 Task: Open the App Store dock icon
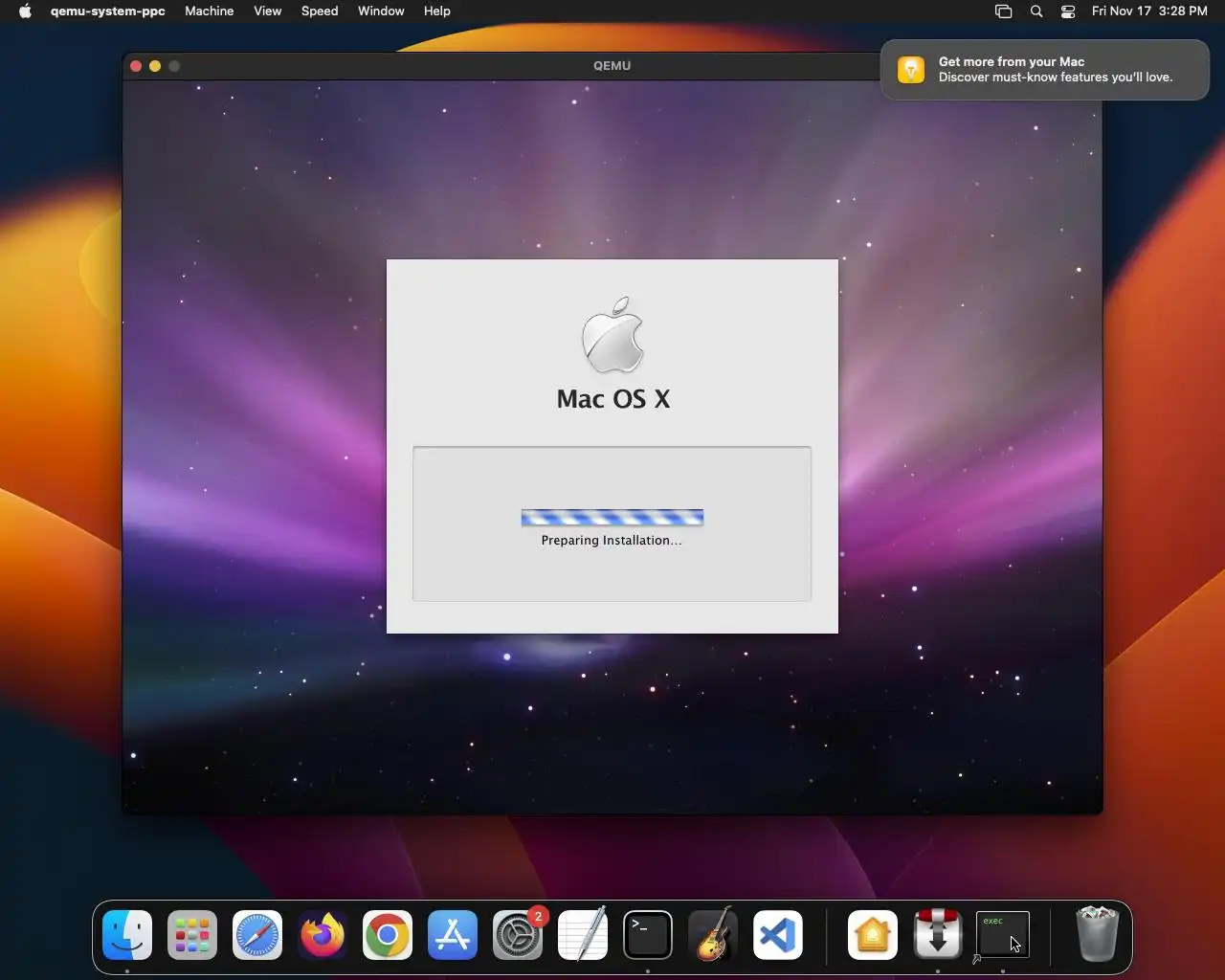point(453,935)
